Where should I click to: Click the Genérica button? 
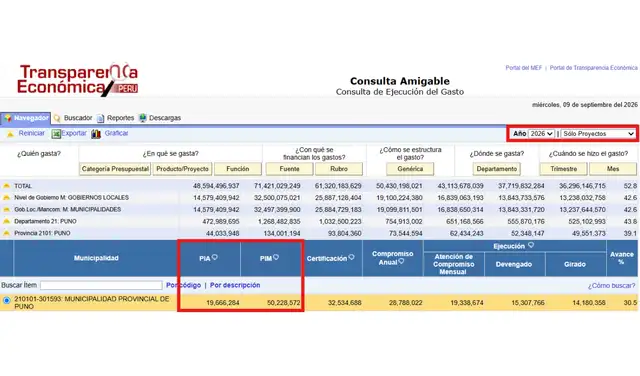(x=410, y=169)
